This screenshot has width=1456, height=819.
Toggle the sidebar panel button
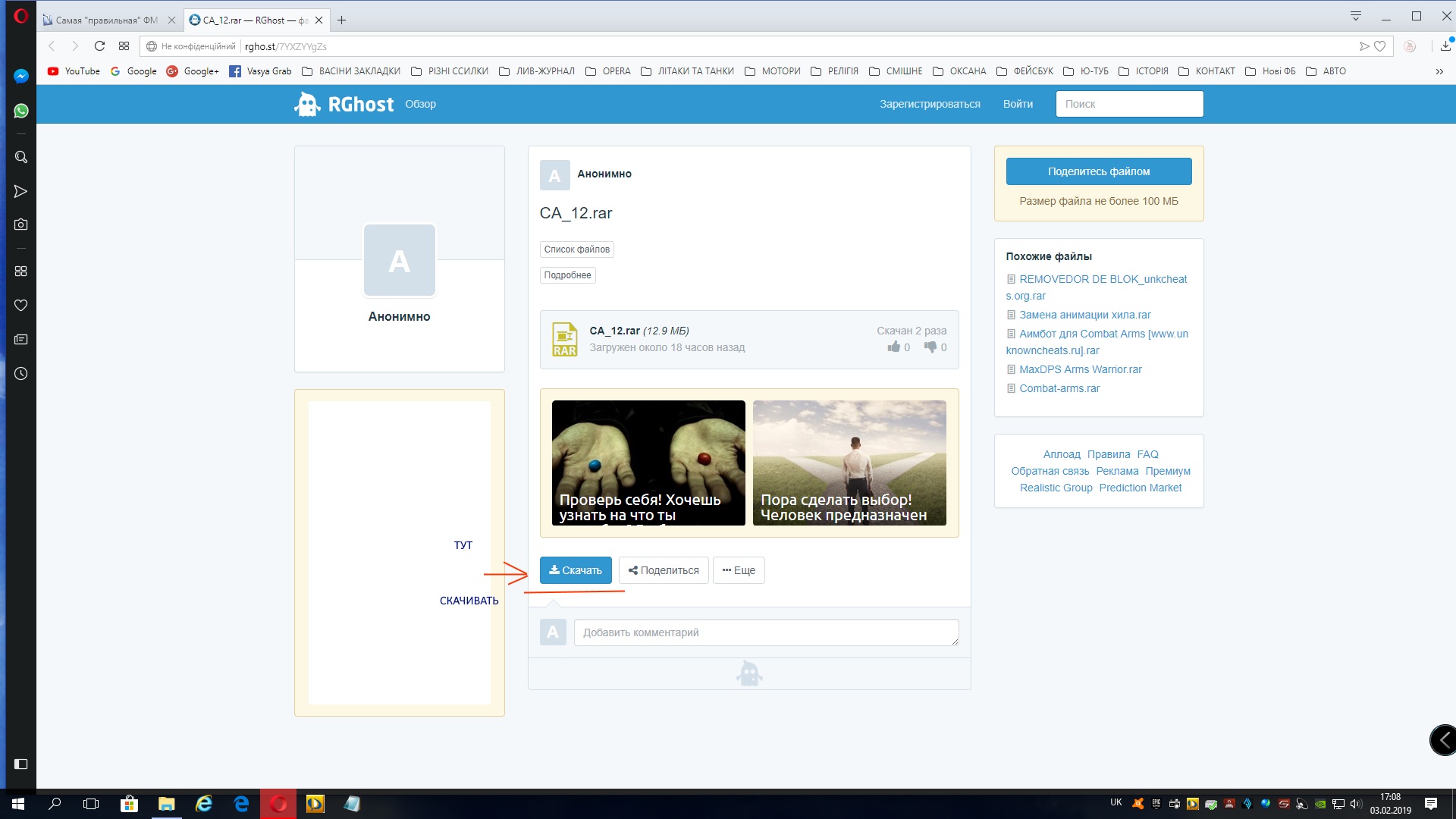click(21, 764)
